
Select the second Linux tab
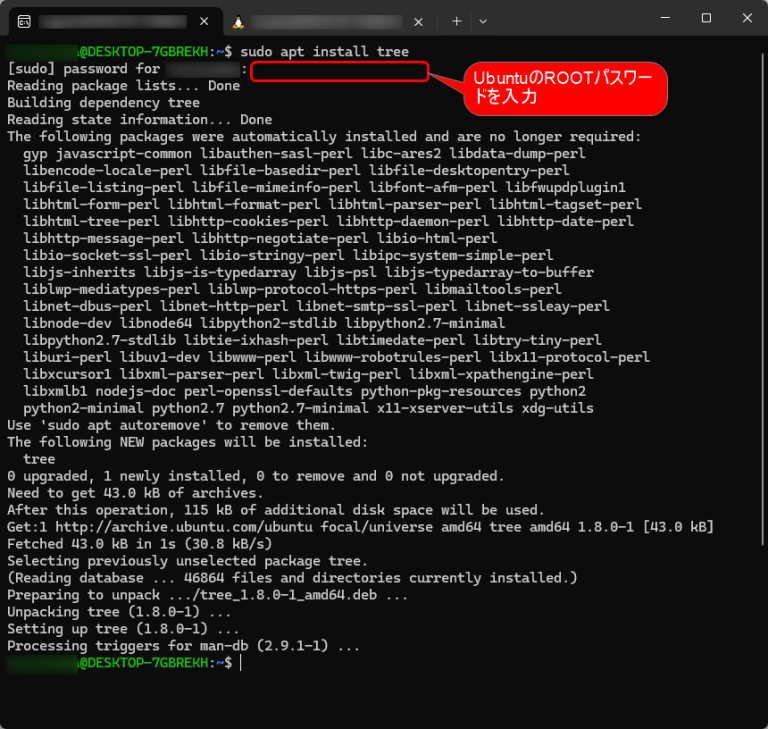(x=327, y=22)
